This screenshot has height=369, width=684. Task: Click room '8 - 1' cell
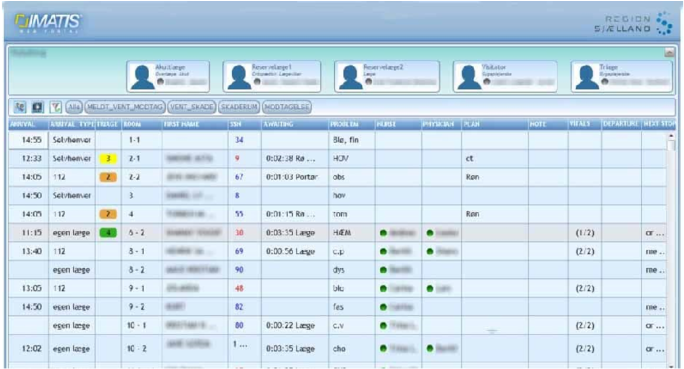pyautogui.click(x=142, y=251)
